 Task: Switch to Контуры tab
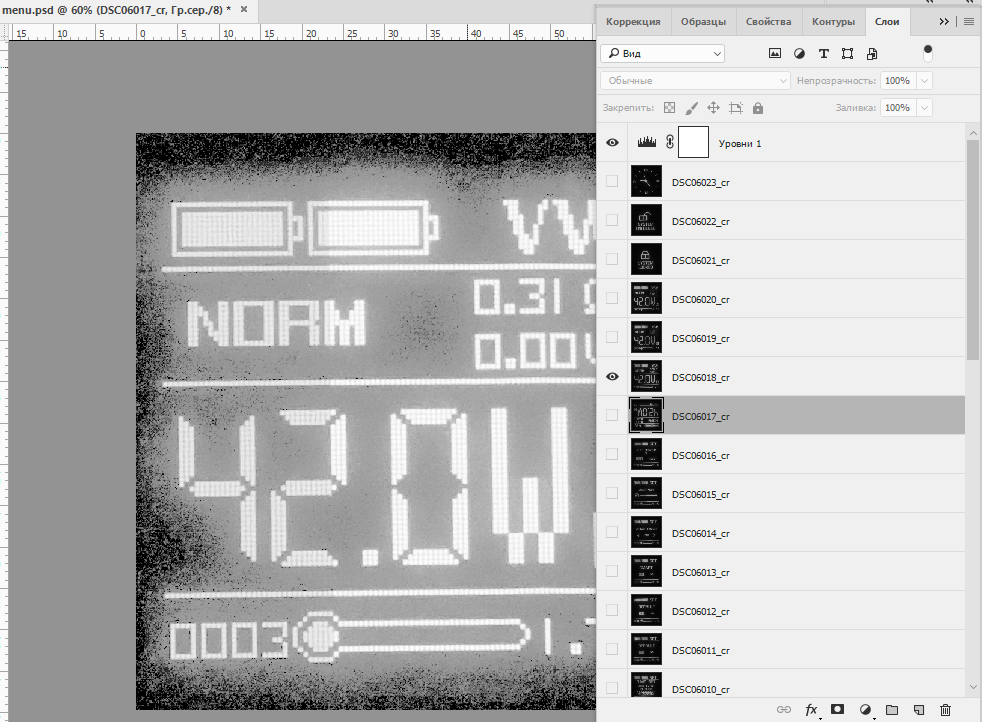833,21
